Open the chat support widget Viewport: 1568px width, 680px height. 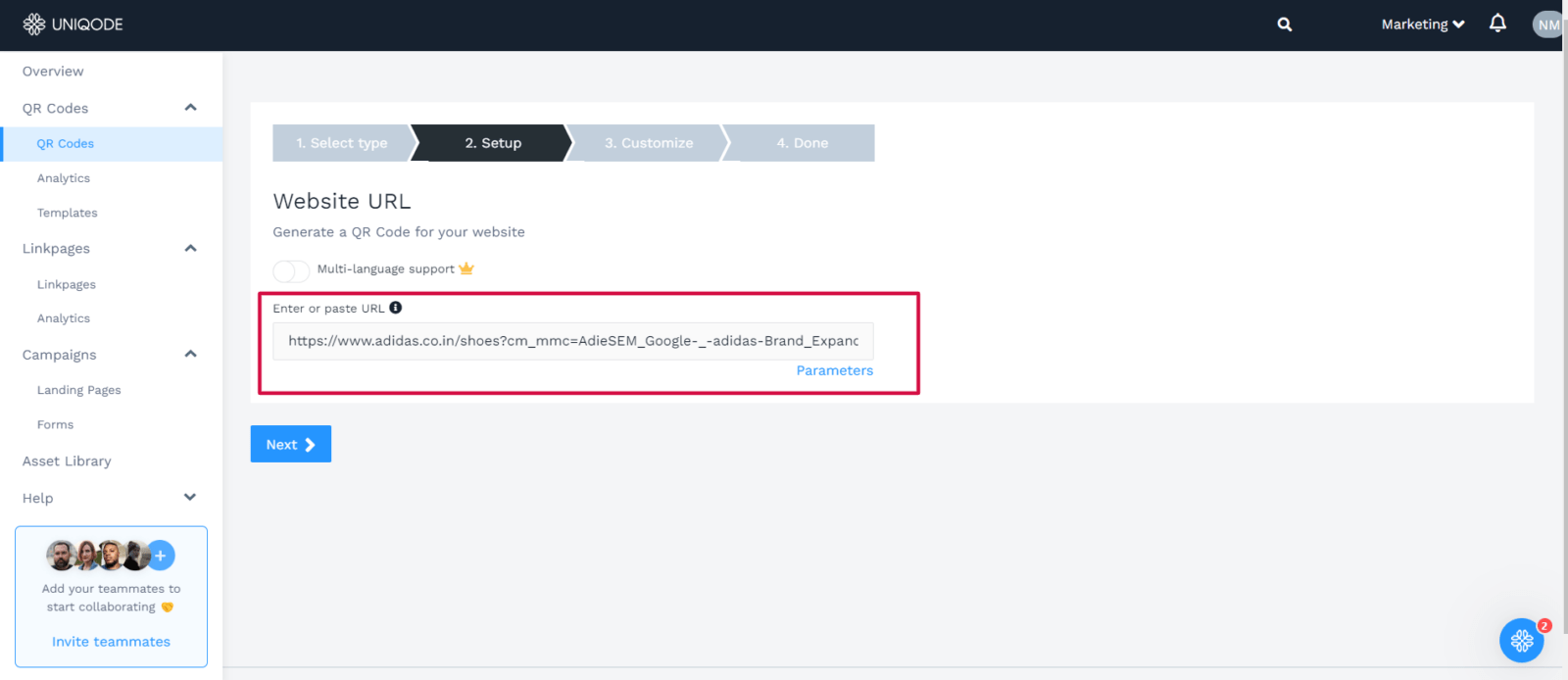click(x=1521, y=641)
